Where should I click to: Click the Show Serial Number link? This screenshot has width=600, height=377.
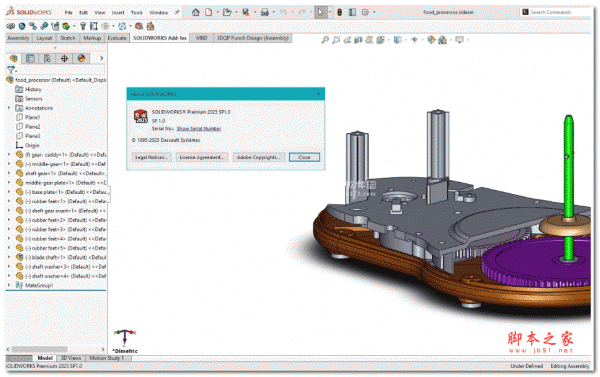tap(199, 129)
